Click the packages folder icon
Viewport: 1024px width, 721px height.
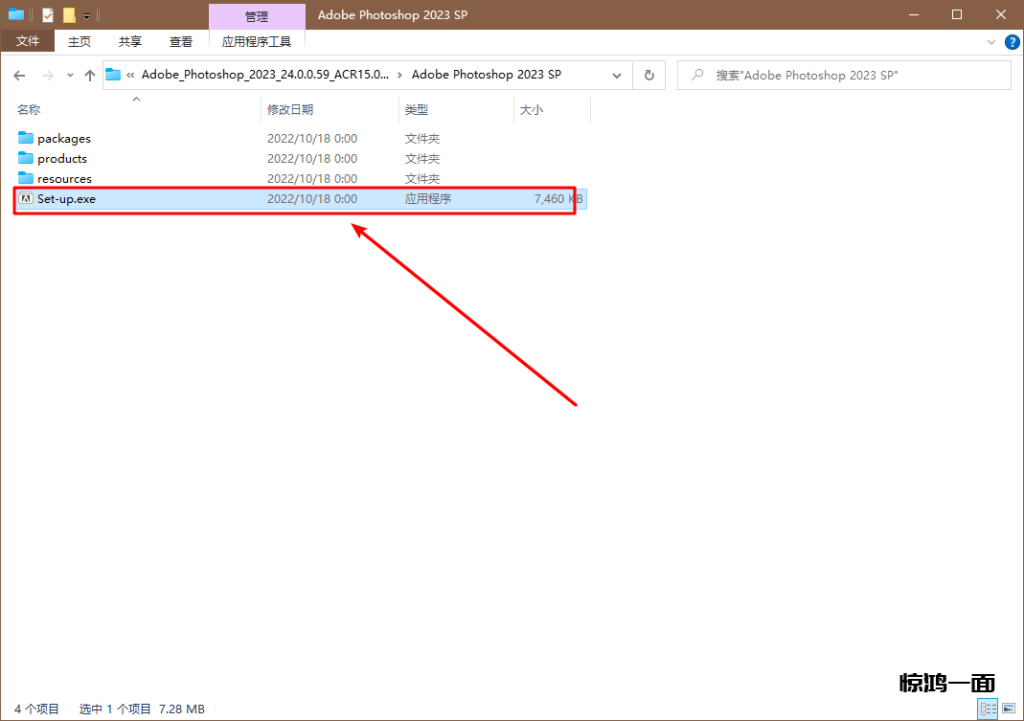tap(26, 139)
